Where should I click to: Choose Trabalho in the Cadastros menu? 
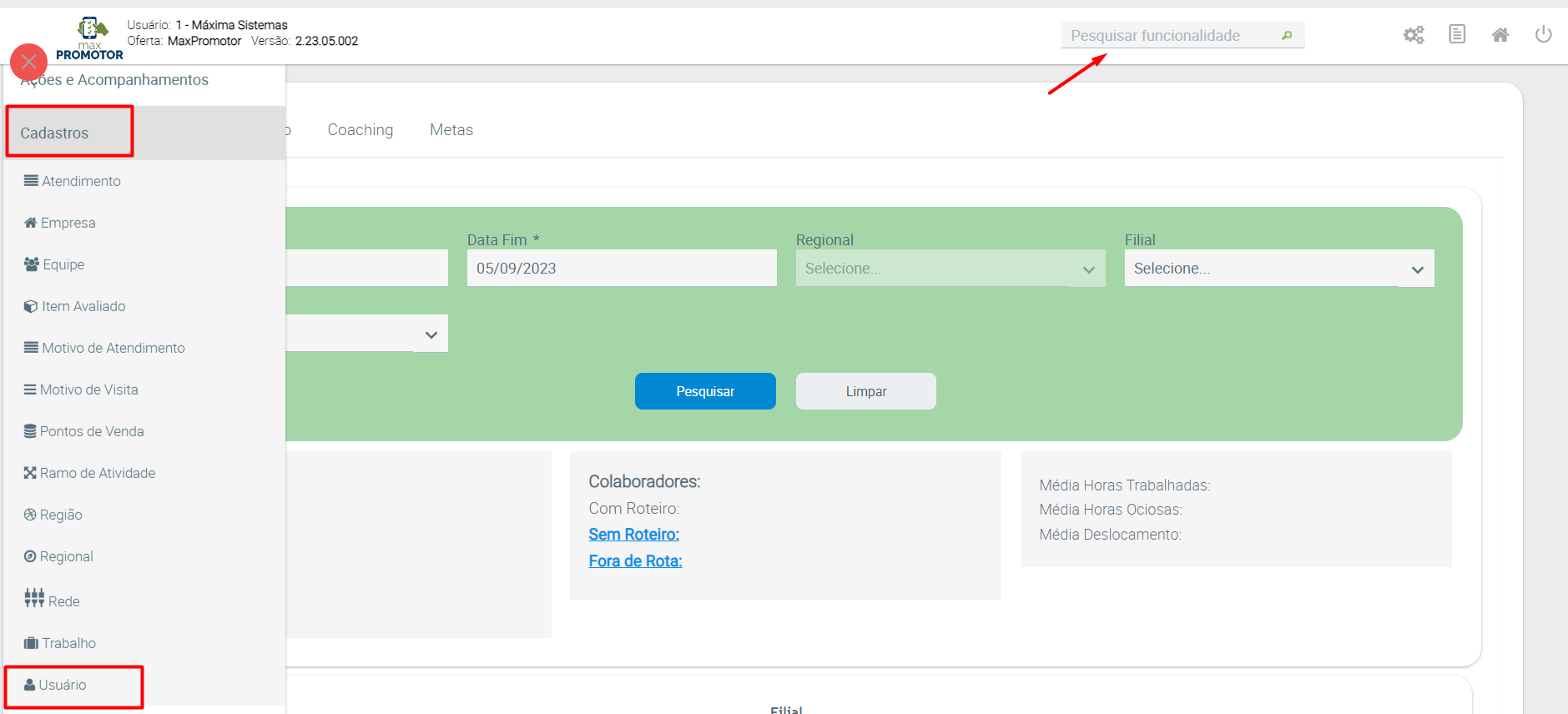[69, 643]
